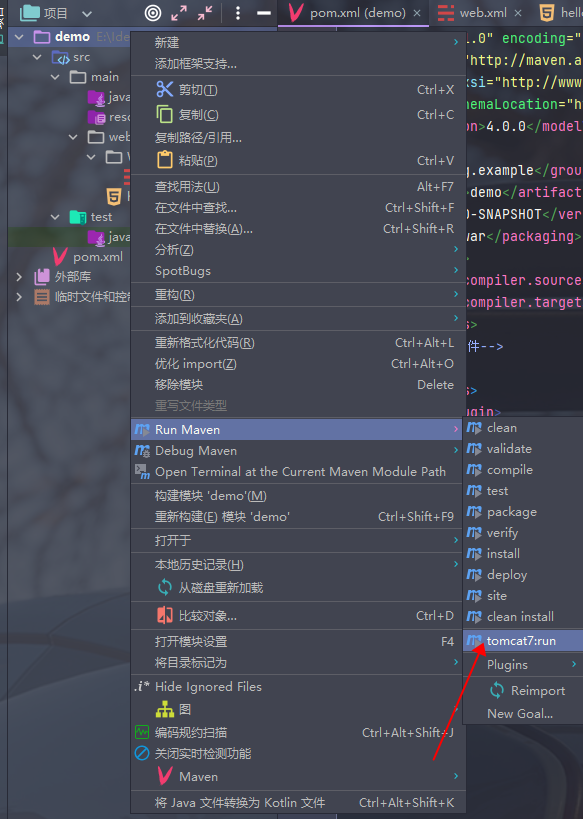This screenshot has width=583, height=819.
Task: Run the Maven compile goal
Action: coord(523,470)
